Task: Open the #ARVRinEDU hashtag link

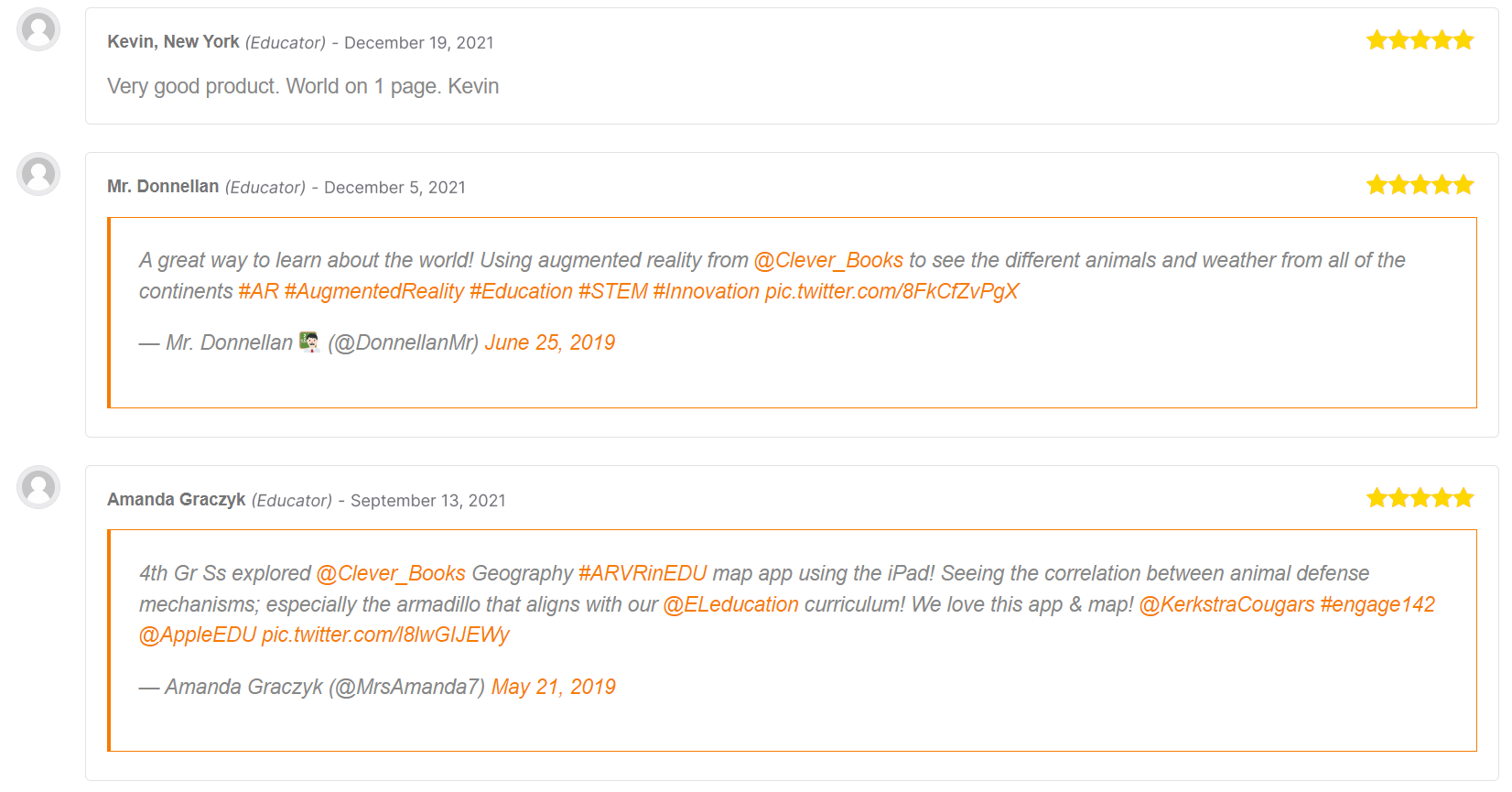Action: (x=643, y=573)
